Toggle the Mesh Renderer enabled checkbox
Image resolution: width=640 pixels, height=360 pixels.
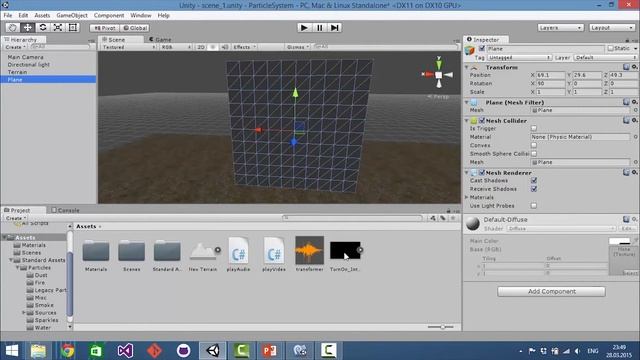(482, 172)
